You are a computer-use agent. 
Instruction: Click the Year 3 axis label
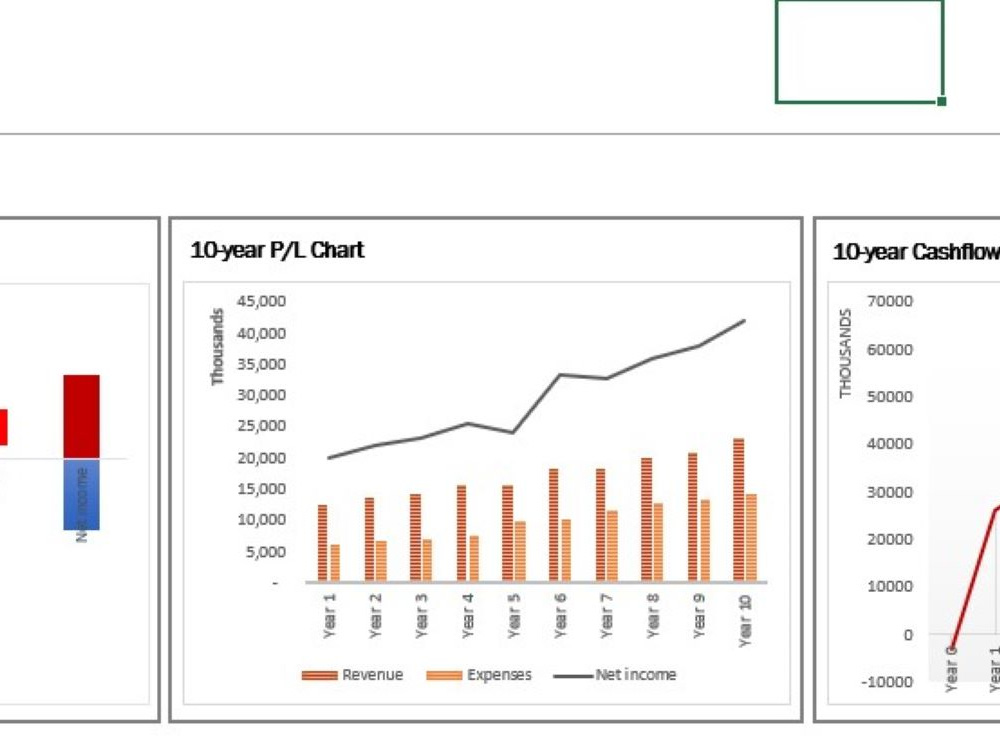[421, 615]
